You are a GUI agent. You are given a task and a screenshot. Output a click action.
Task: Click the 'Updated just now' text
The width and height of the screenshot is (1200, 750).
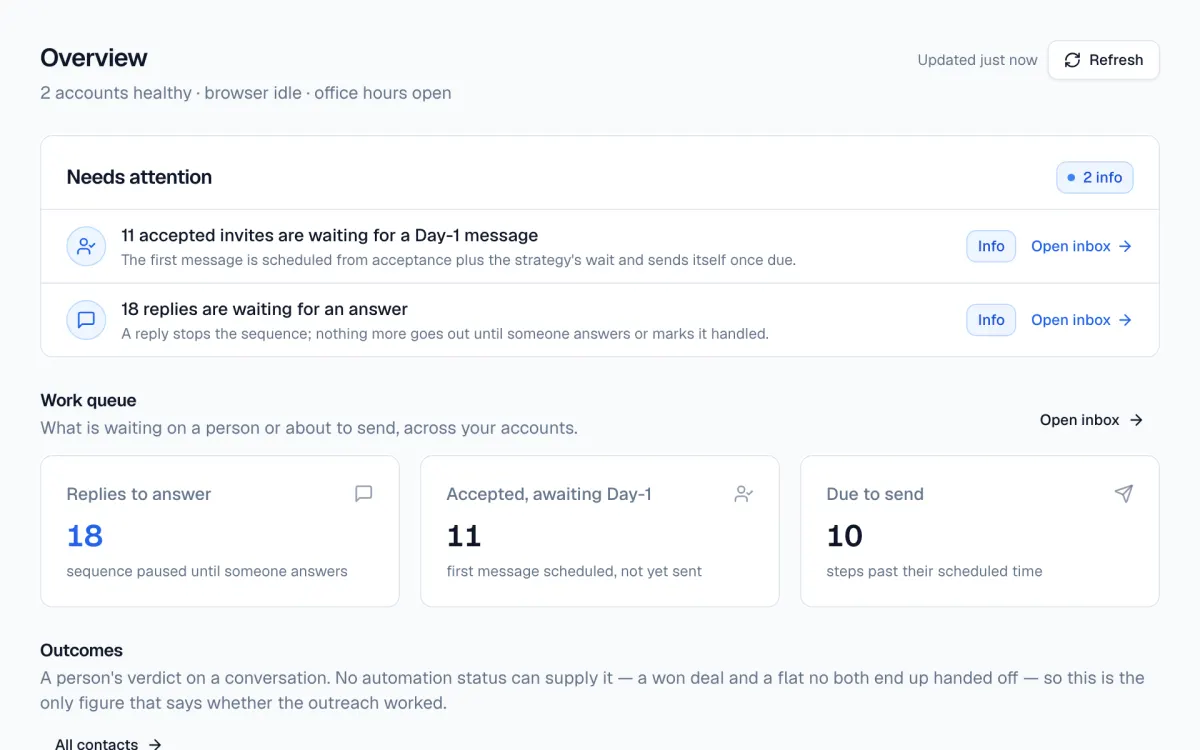[977, 60]
